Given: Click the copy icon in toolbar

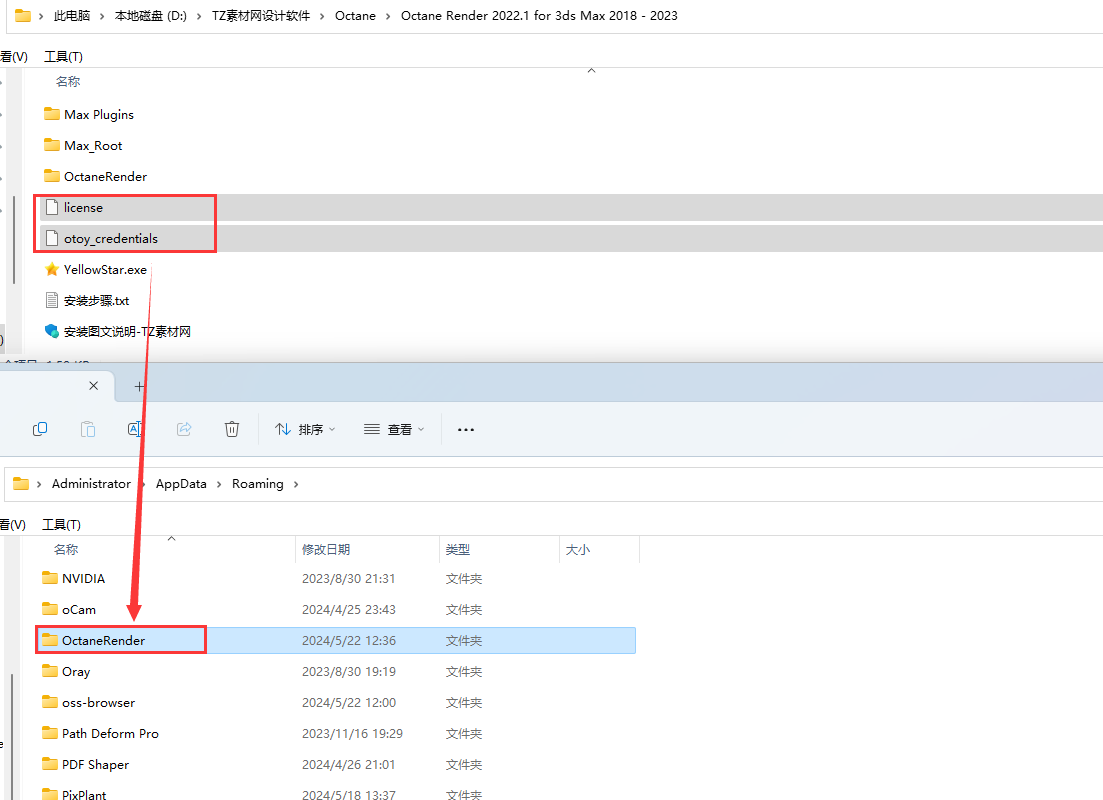Looking at the screenshot, I should [x=40, y=428].
